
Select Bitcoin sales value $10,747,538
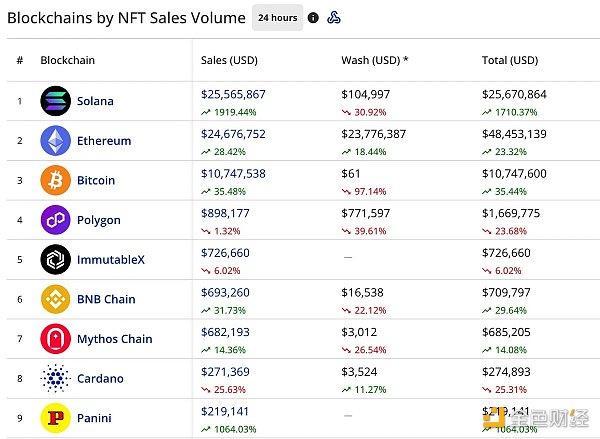coord(233,174)
